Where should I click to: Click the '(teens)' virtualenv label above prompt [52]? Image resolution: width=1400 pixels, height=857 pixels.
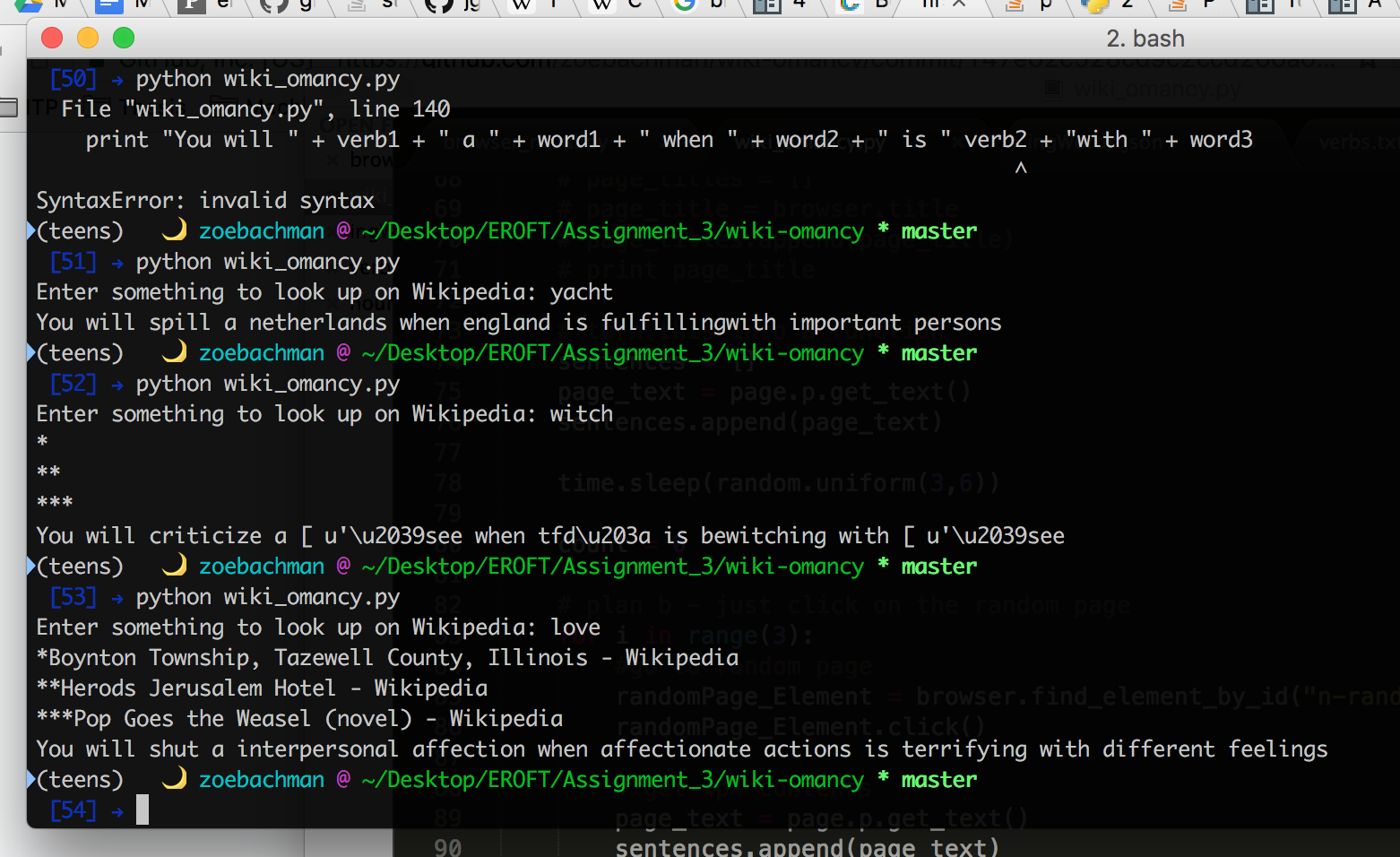tap(80, 353)
